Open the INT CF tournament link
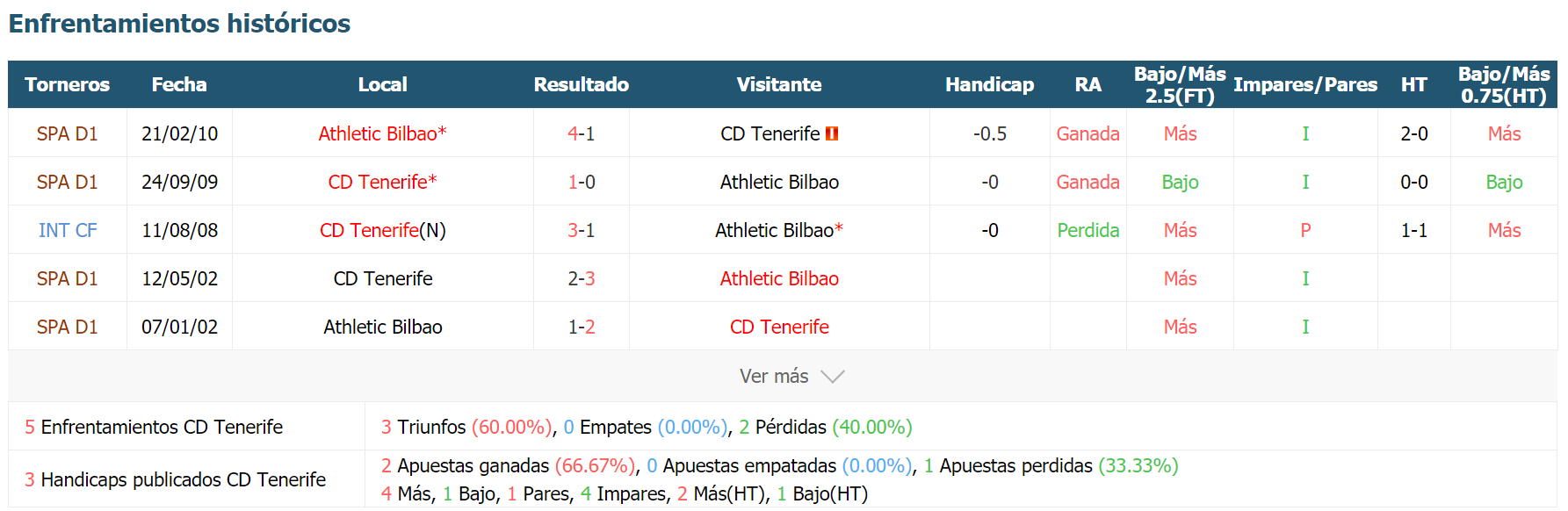The width and height of the screenshot is (1568, 511). [x=68, y=230]
